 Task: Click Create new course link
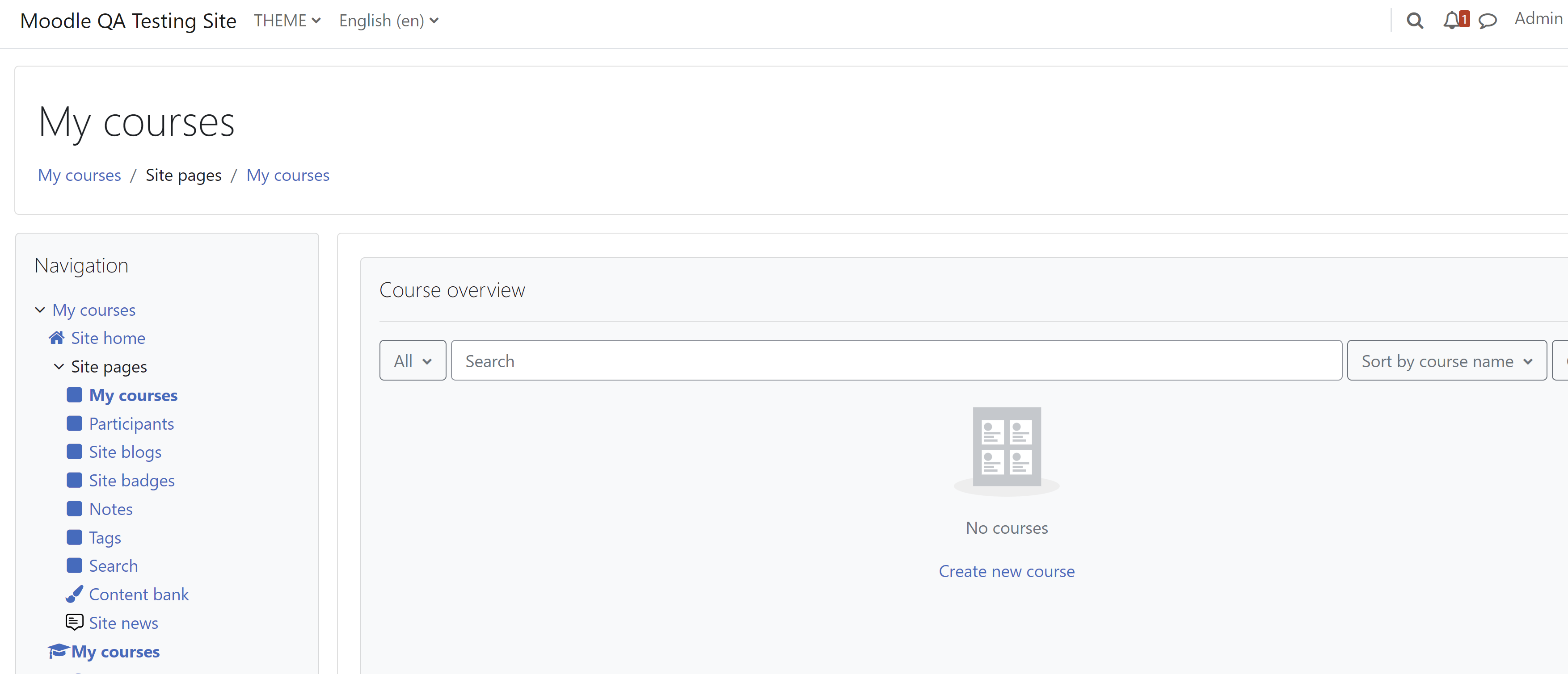pos(1006,571)
